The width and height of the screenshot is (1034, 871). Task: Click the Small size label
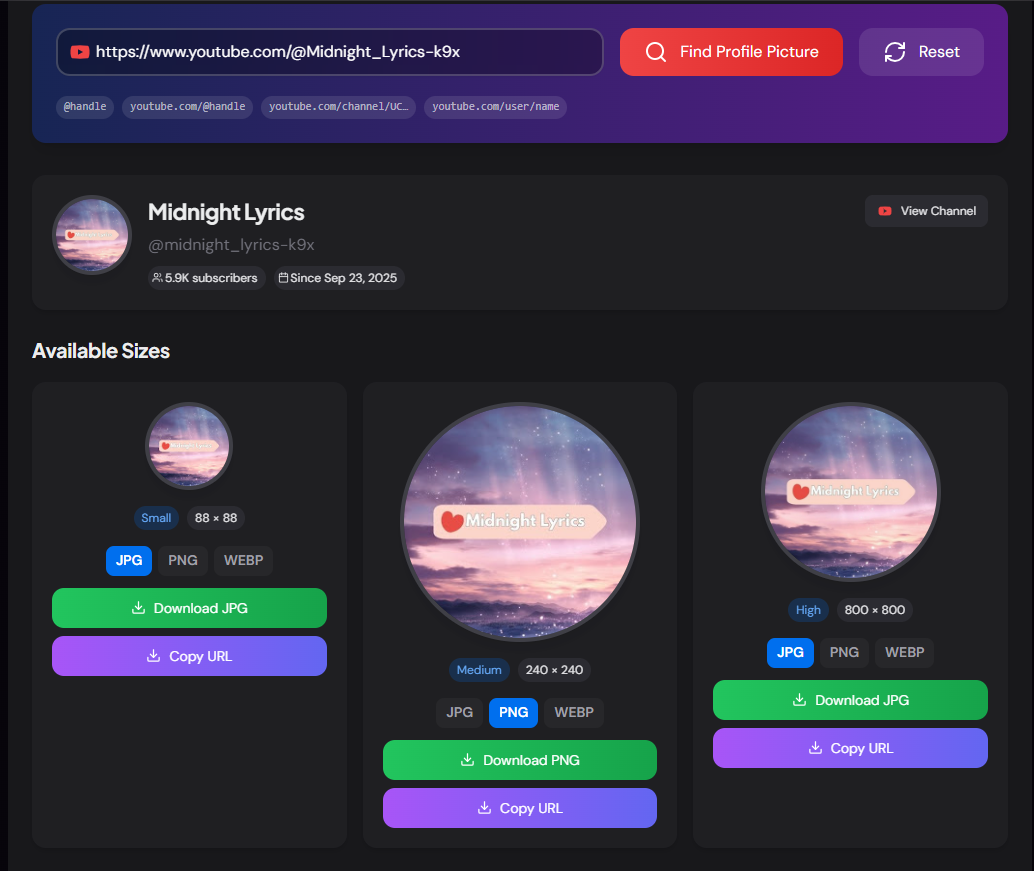click(x=156, y=518)
